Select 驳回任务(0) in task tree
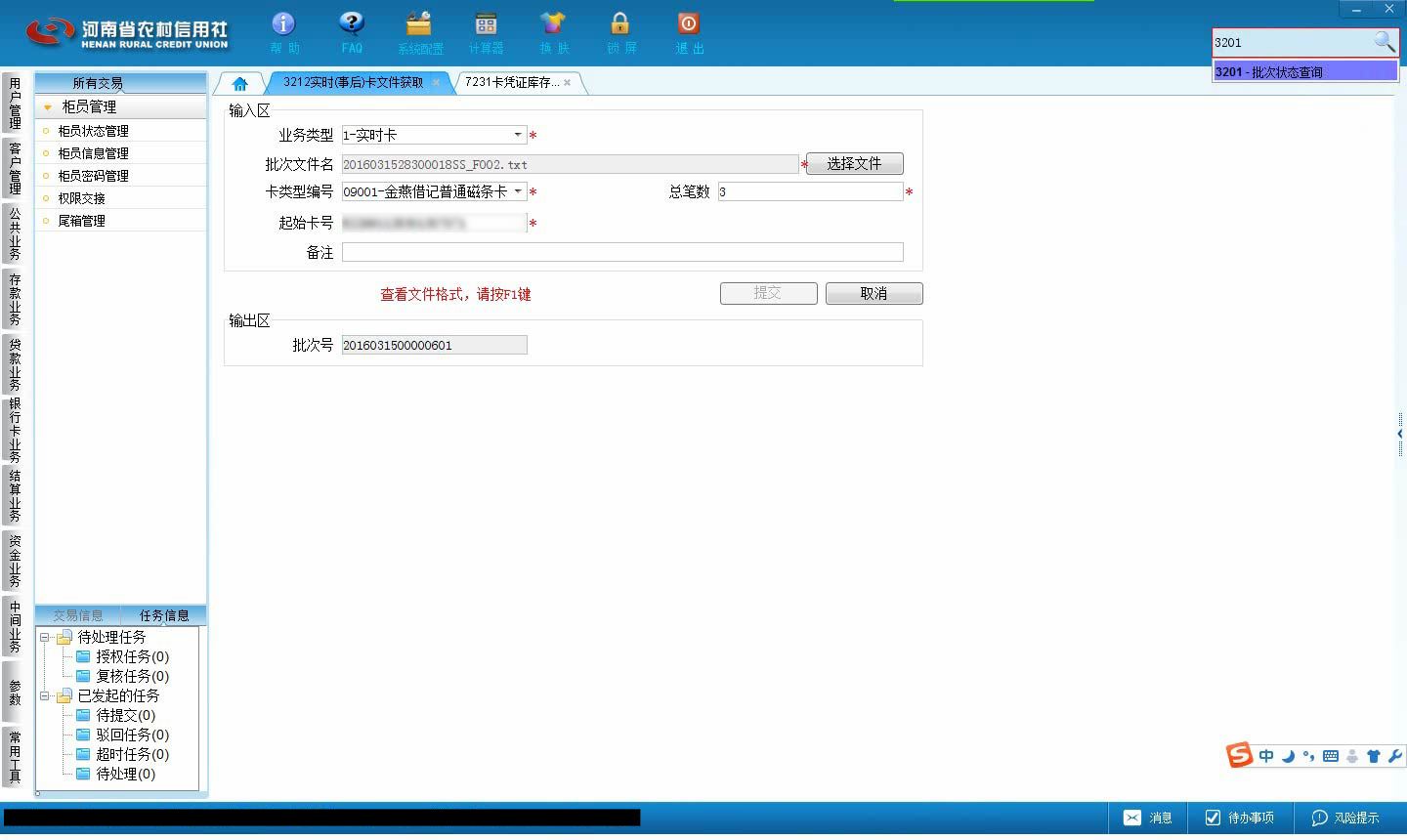Image resolution: width=1407 pixels, height=840 pixels. click(132, 735)
